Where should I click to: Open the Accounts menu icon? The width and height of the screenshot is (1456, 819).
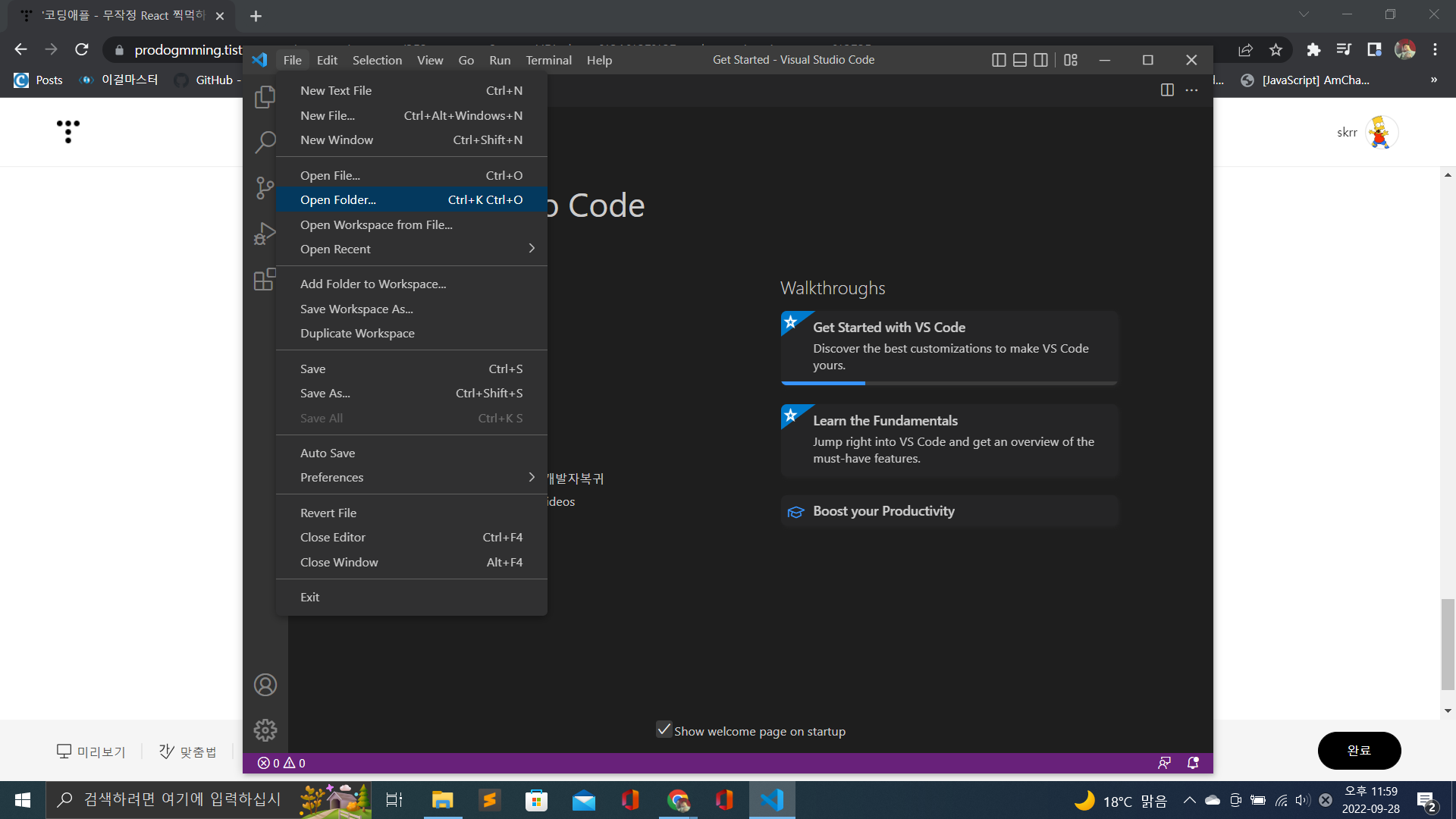(x=265, y=685)
